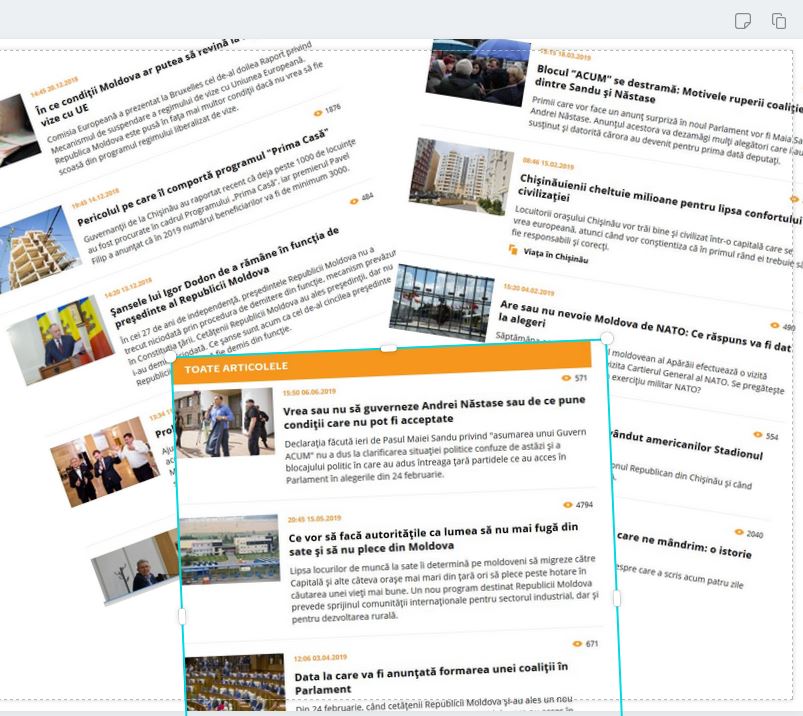803x716 pixels.
Task: Click the eye icon beside 484 views
Action: pos(354,201)
